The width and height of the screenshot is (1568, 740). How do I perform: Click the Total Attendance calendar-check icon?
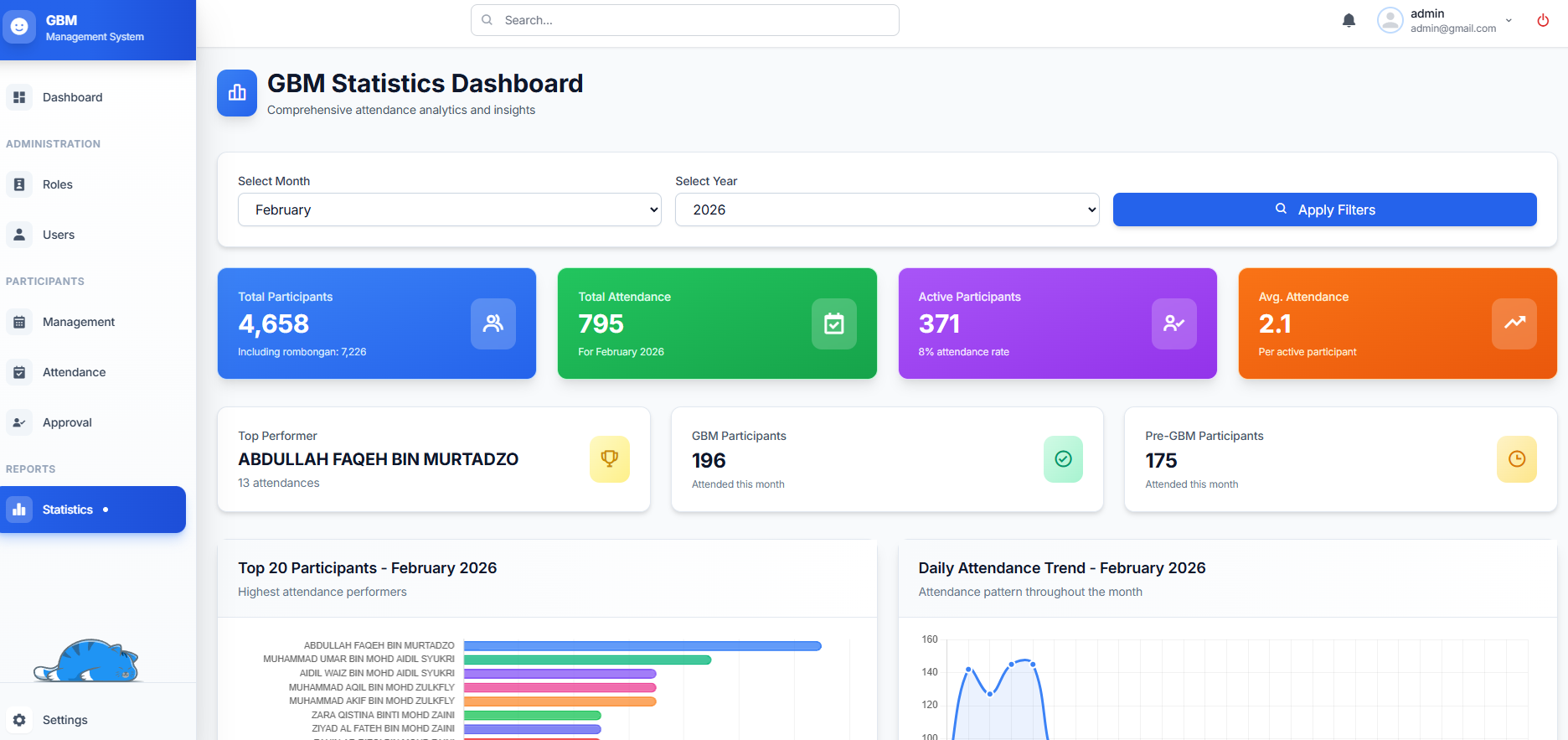[834, 323]
